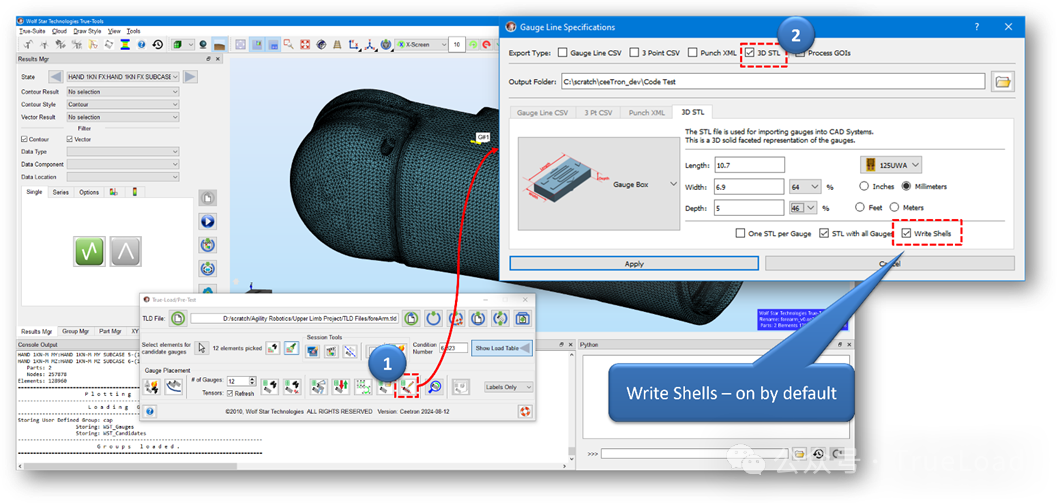Click the TLD File document button in True-Load/Pre-Test
This screenshot has height=503, width=1058.
click(178, 318)
